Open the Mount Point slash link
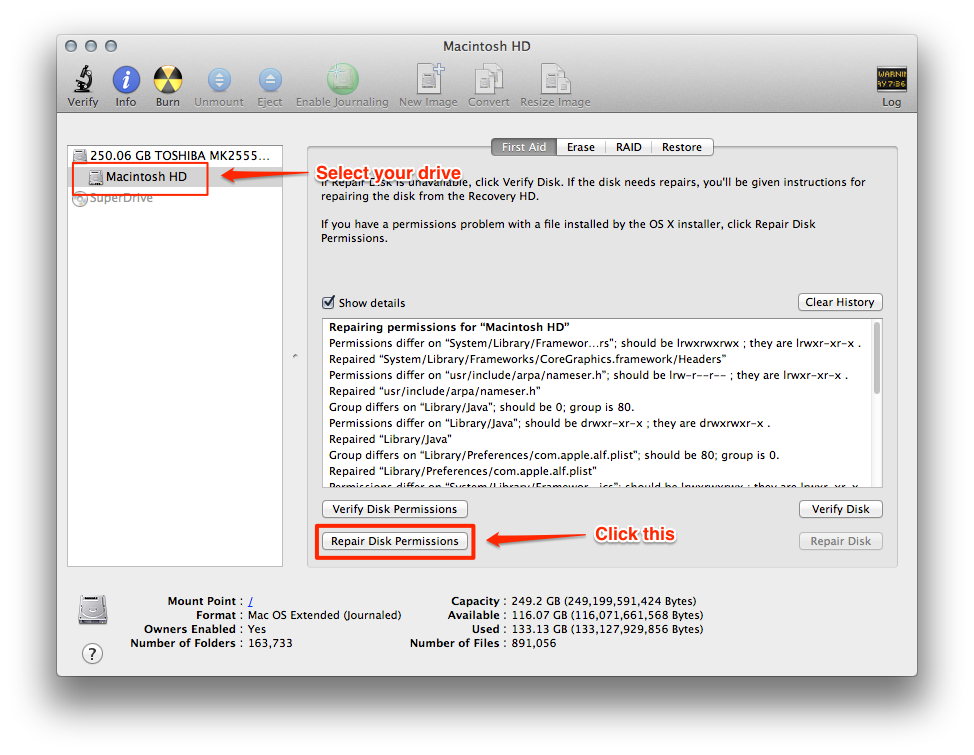 (x=250, y=601)
